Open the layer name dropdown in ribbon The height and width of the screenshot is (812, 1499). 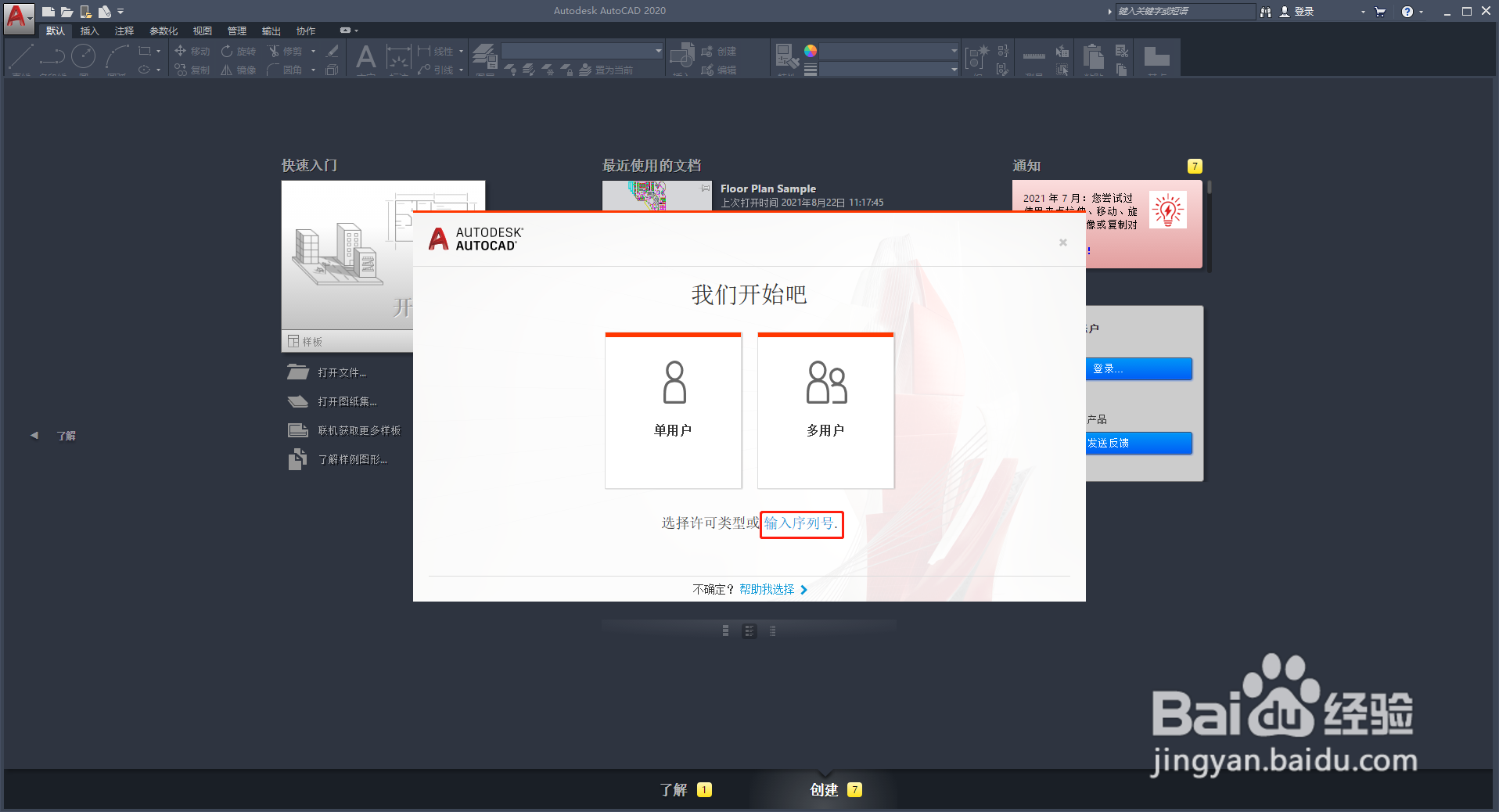coord(582,51)
